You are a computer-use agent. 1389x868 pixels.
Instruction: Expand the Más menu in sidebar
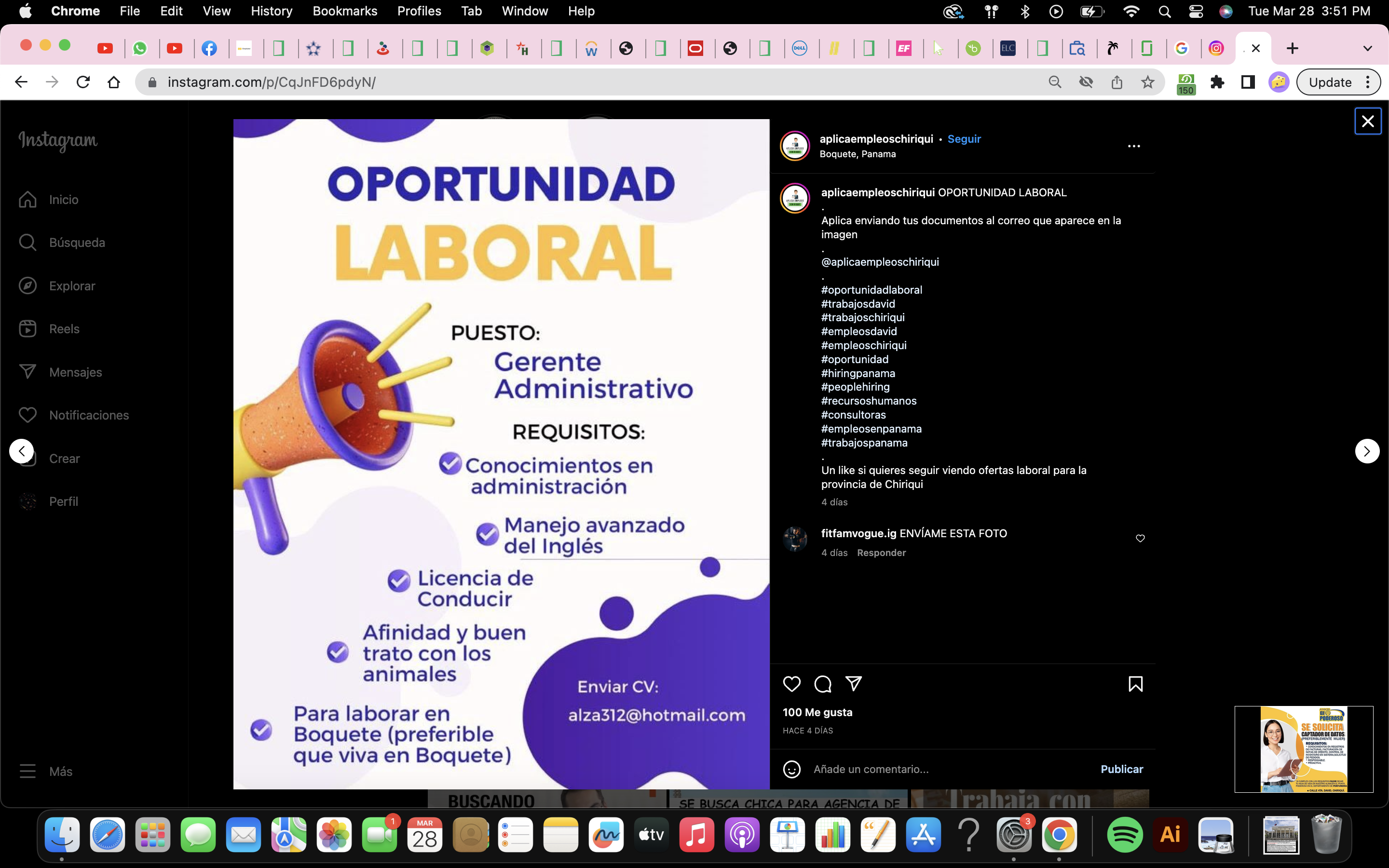coord(46,772)
